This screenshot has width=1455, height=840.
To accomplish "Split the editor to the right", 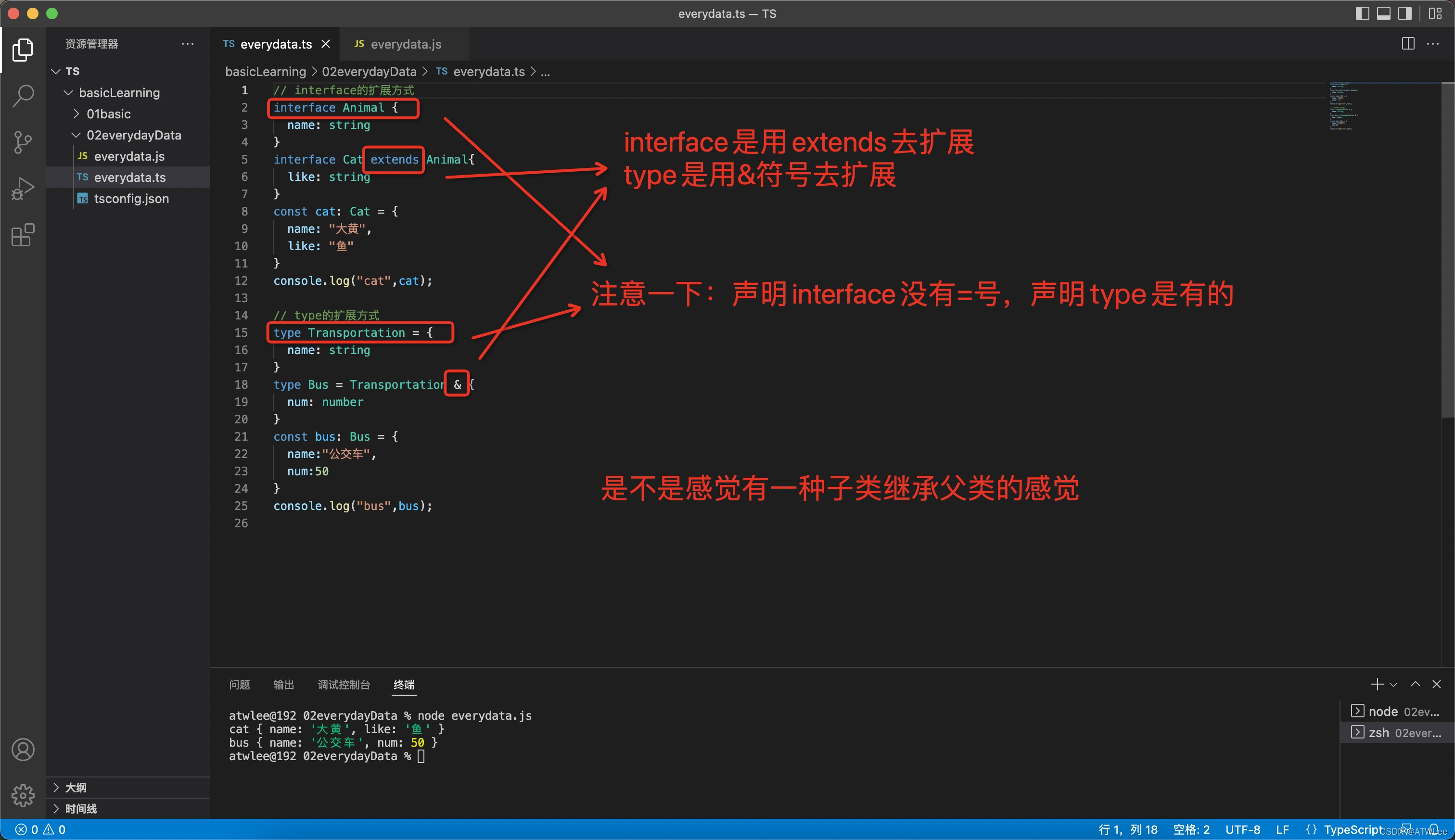I will (x=1408, y=44).
